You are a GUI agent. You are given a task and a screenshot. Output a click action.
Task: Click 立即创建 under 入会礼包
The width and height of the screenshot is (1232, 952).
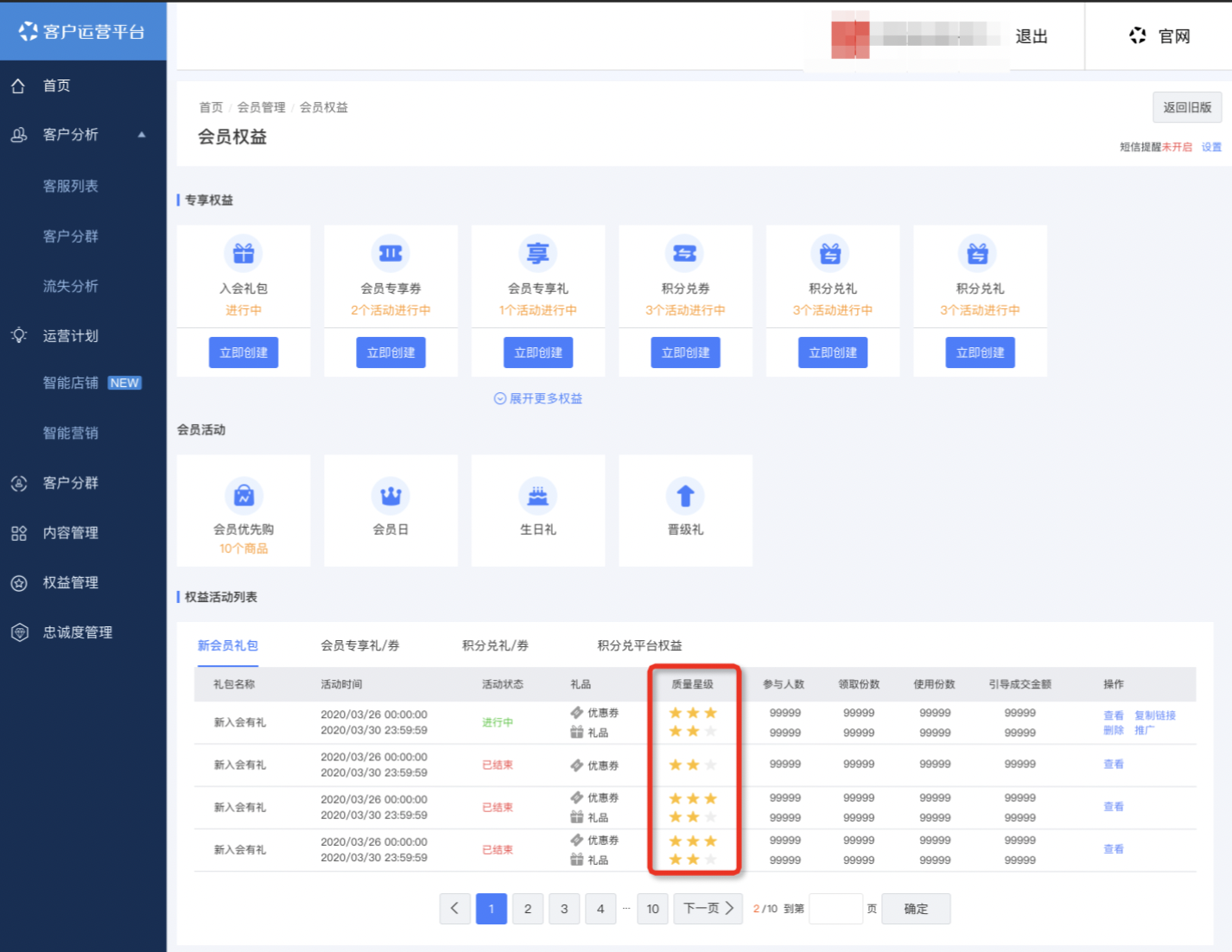244,352
